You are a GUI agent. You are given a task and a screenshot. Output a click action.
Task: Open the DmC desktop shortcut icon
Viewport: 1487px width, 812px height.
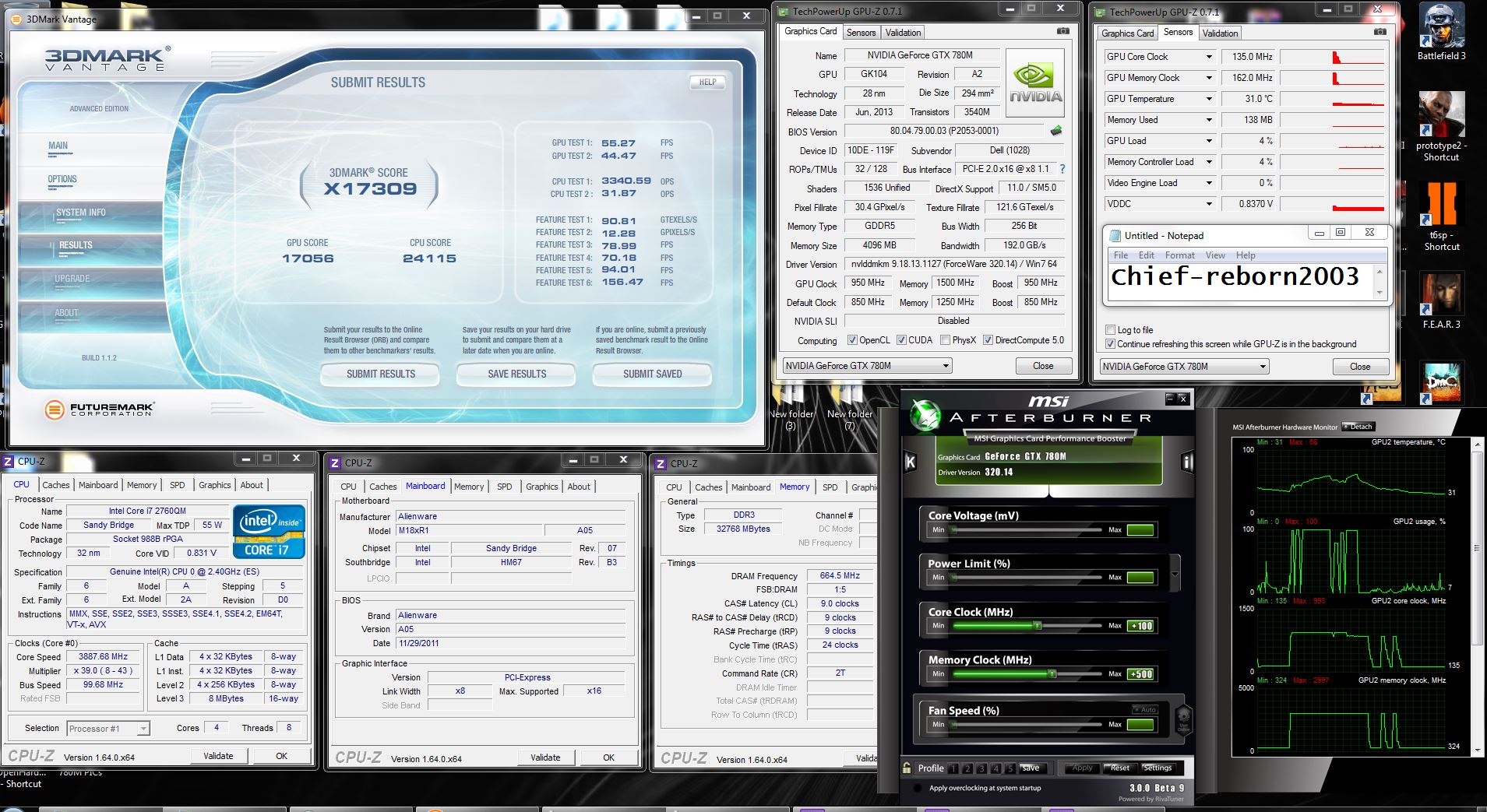[x=1441, y=383]
